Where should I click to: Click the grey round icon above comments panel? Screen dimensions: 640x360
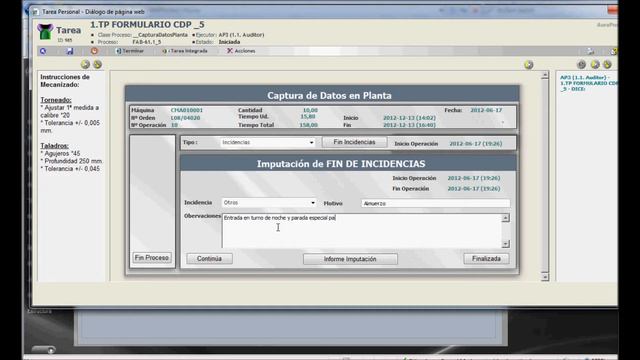(x=582, y=64)
